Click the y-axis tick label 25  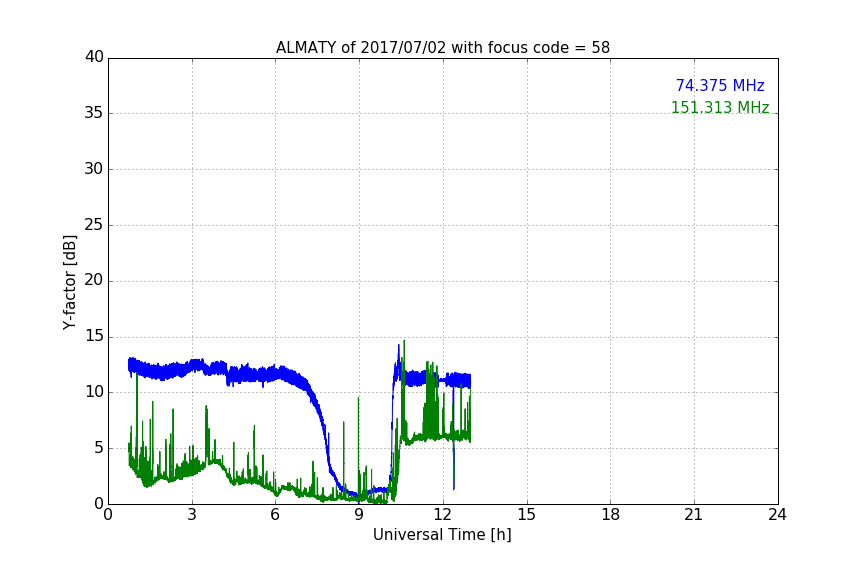(x=94, y=225)
